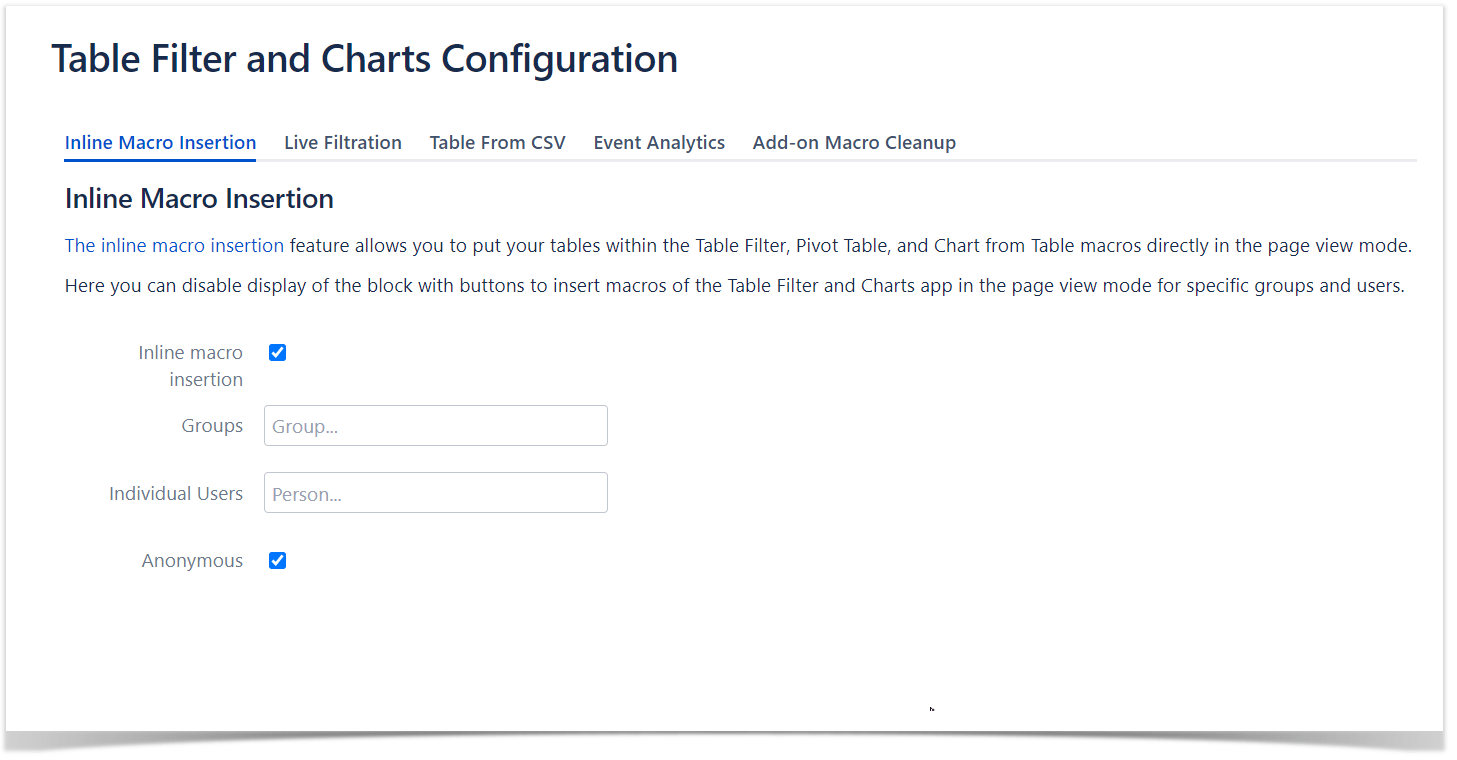
Task: Click the paragraph starting 'Here you can disable'
Action: pyautogui.click(x=734, y=286)
